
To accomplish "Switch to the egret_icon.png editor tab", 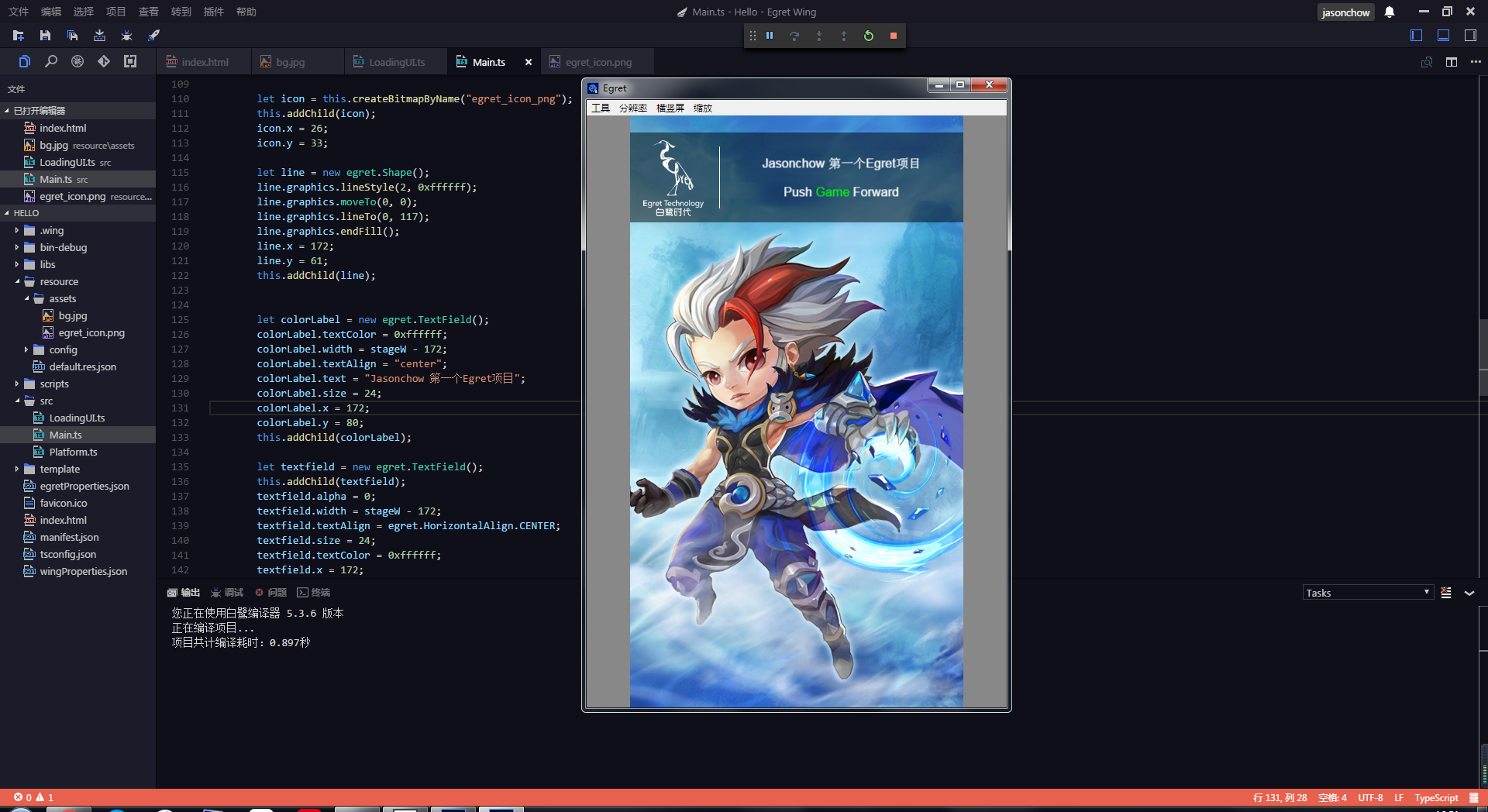I will 598,62.
